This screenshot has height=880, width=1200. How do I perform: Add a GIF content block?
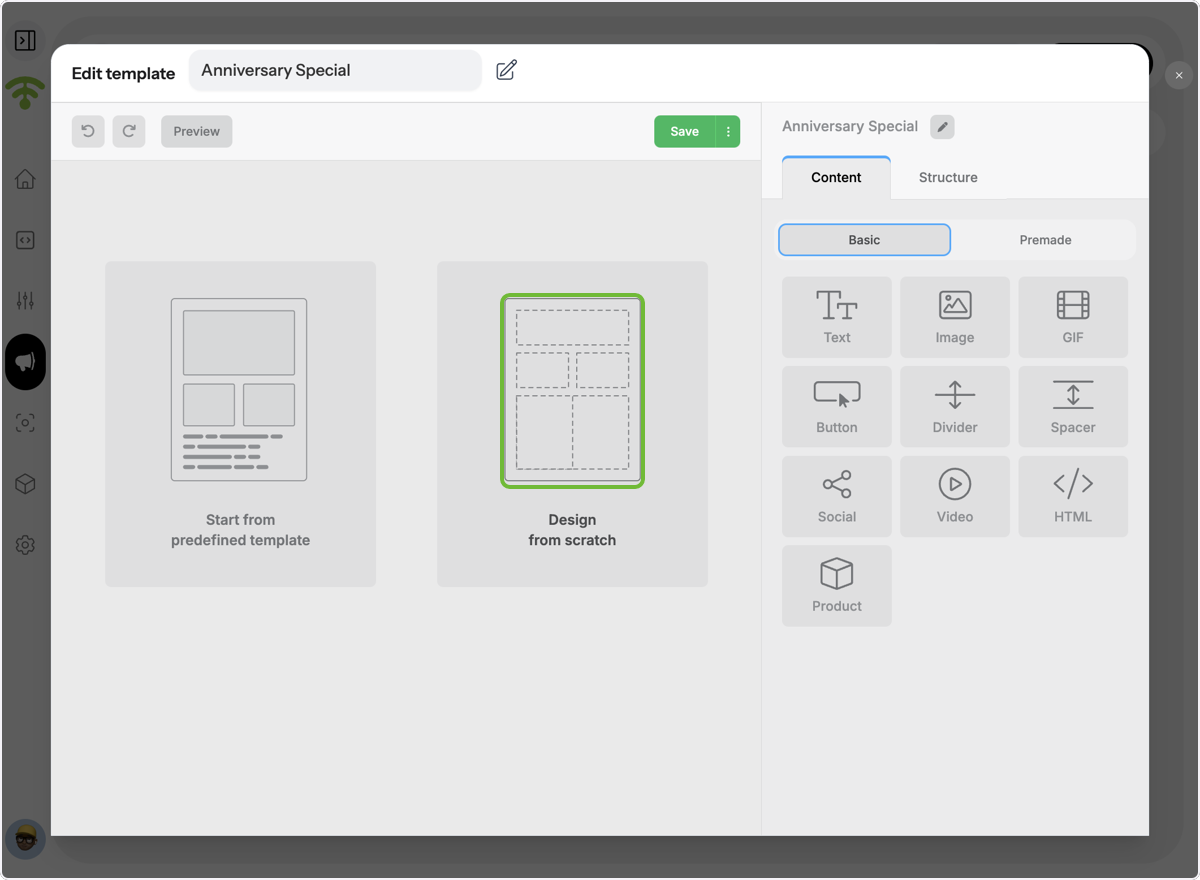coord(1073,317)
